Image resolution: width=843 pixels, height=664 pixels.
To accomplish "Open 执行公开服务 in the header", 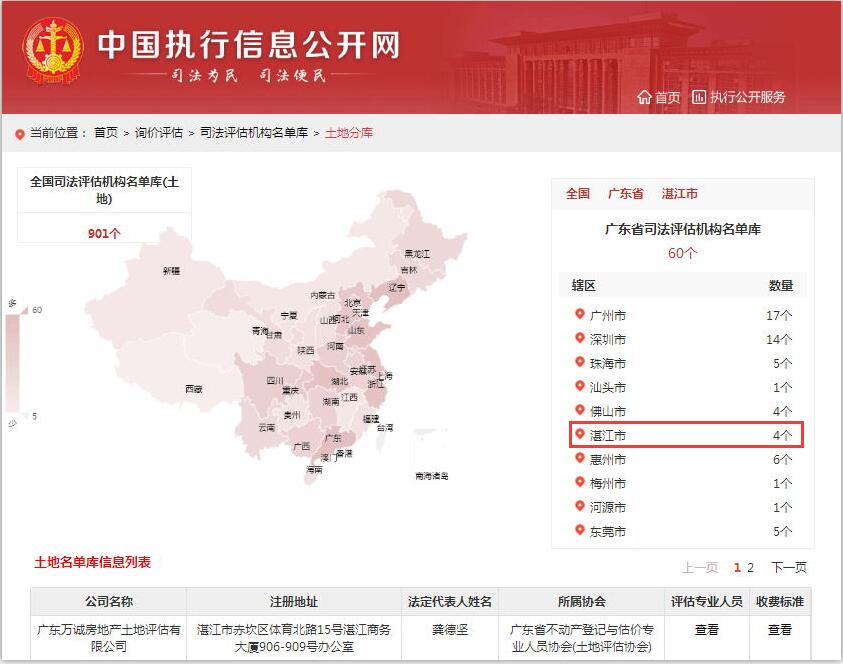I will 747,97.
